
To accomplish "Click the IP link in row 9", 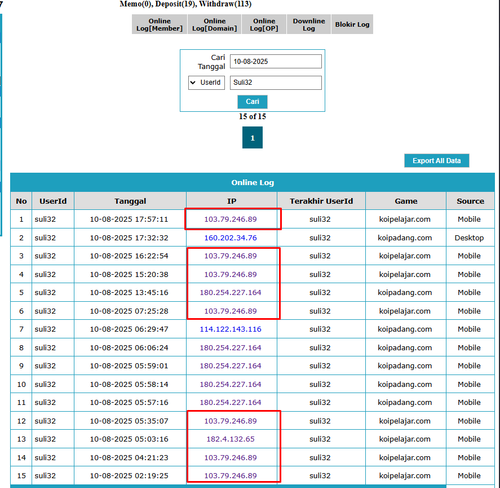I will tap(231, 366).
